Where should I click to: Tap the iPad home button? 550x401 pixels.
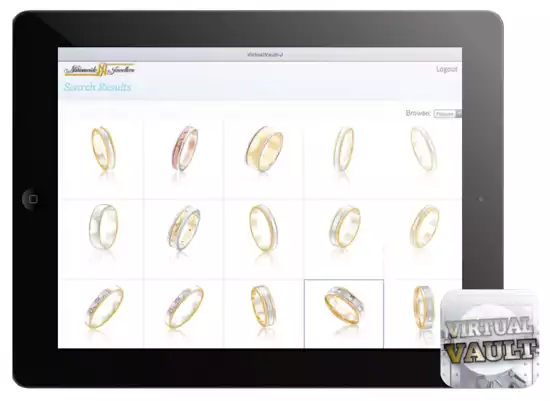click(x=33, y=199)
